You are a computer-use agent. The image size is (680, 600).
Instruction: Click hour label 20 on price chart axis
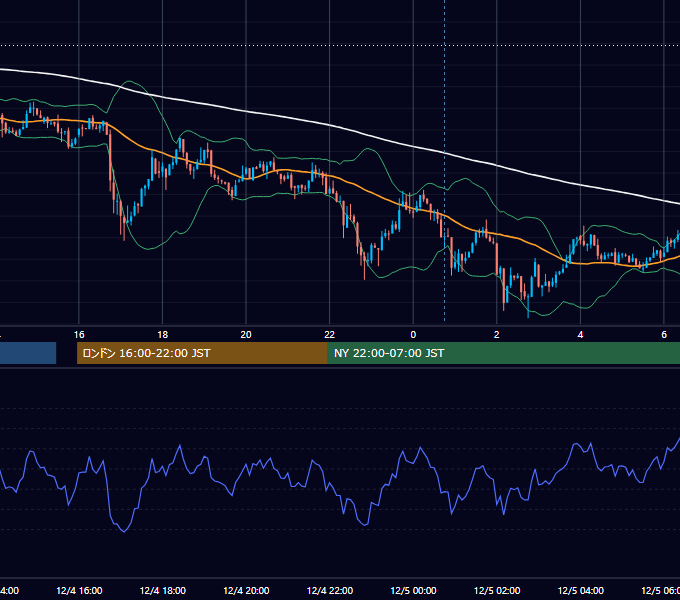pyautogui.click(x=246, y=335)
